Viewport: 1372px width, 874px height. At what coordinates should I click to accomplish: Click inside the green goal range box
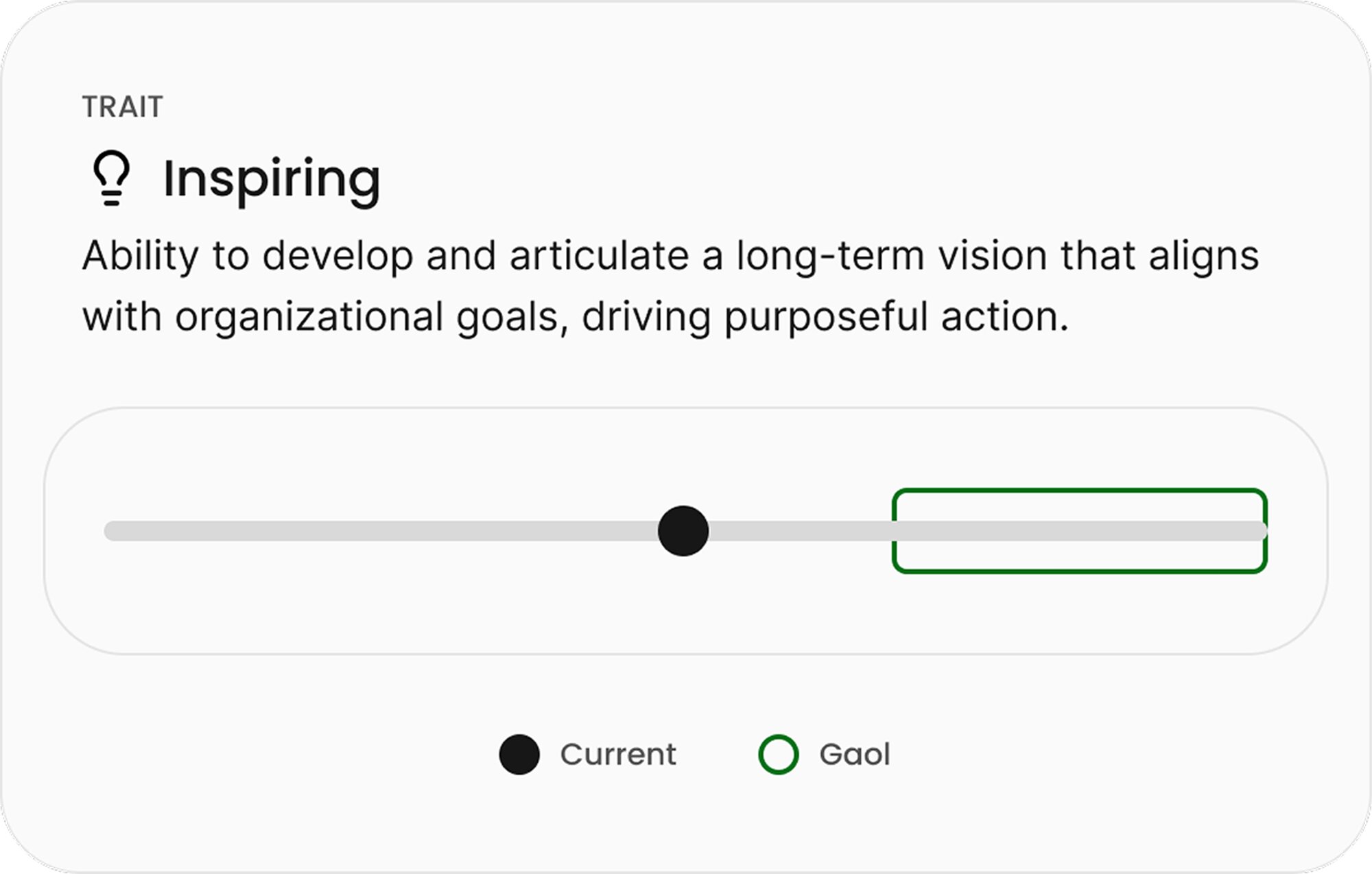[x=1079, y=531]
